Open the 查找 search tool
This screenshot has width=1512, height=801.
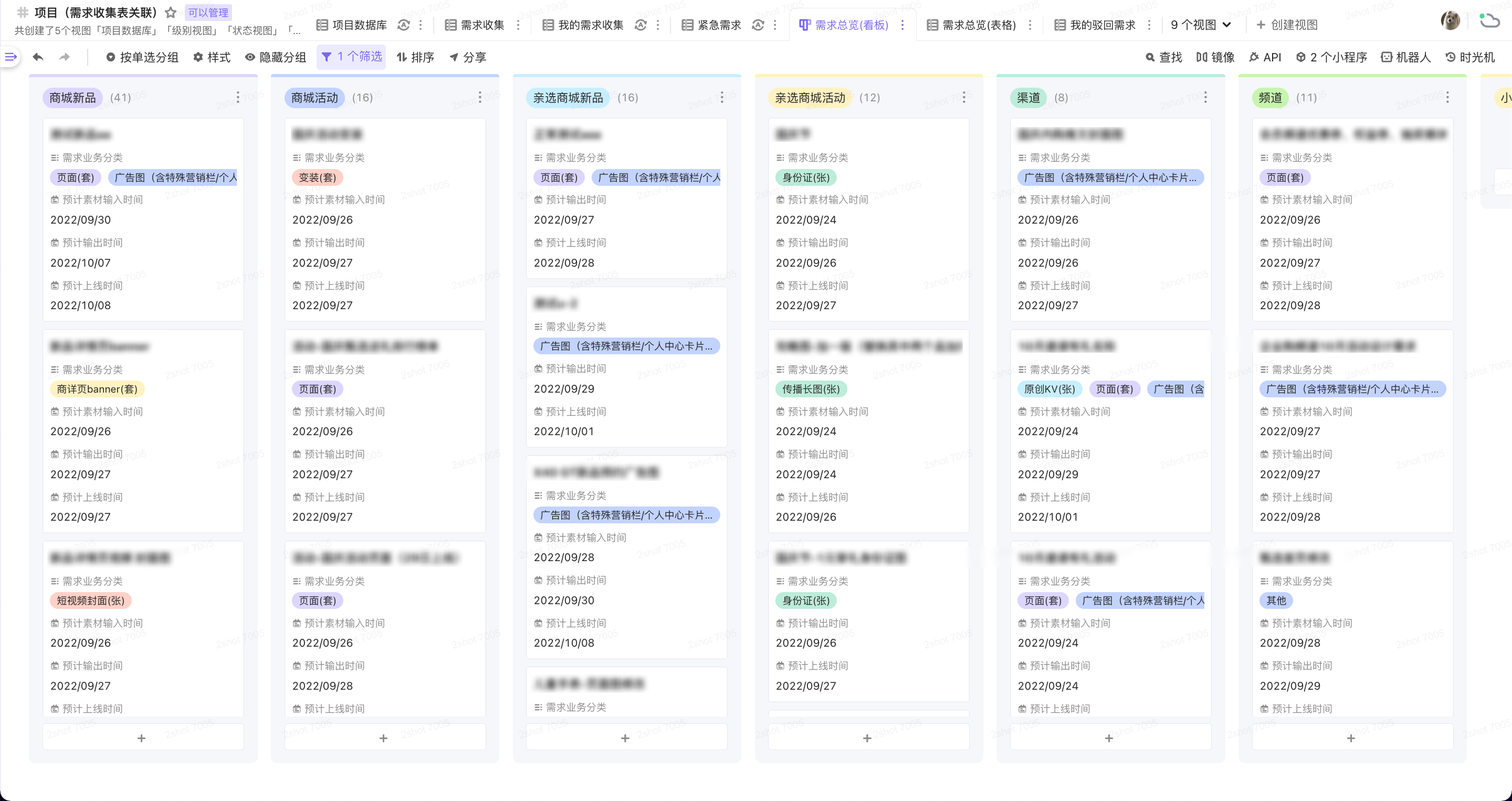(1163, 57)
